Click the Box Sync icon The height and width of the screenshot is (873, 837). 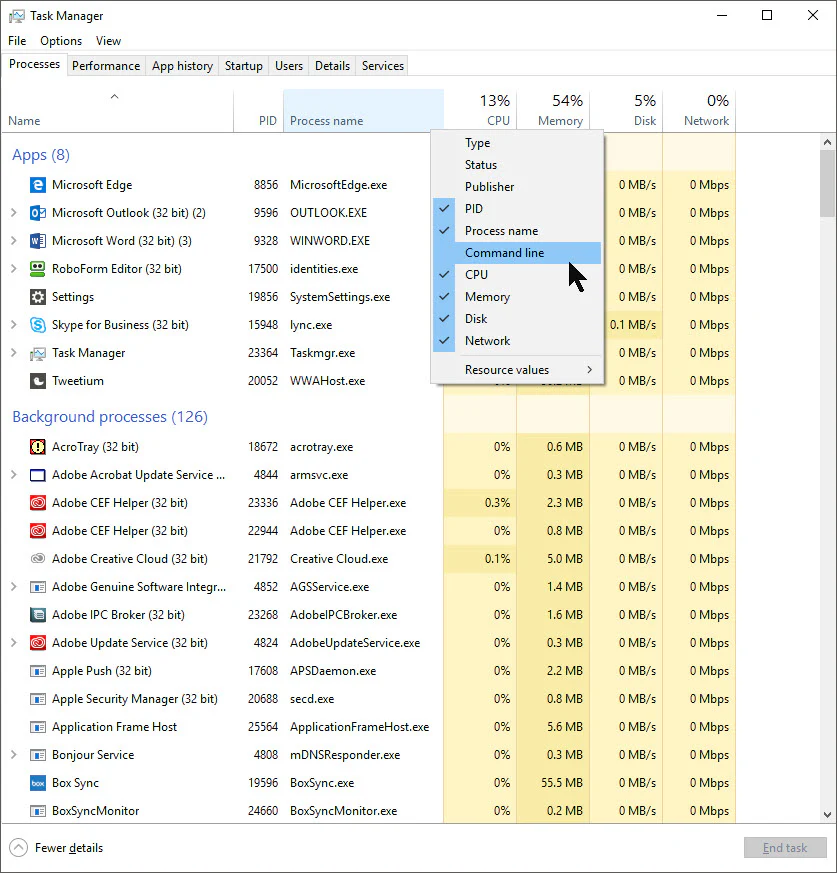click(x=37, y=783)
